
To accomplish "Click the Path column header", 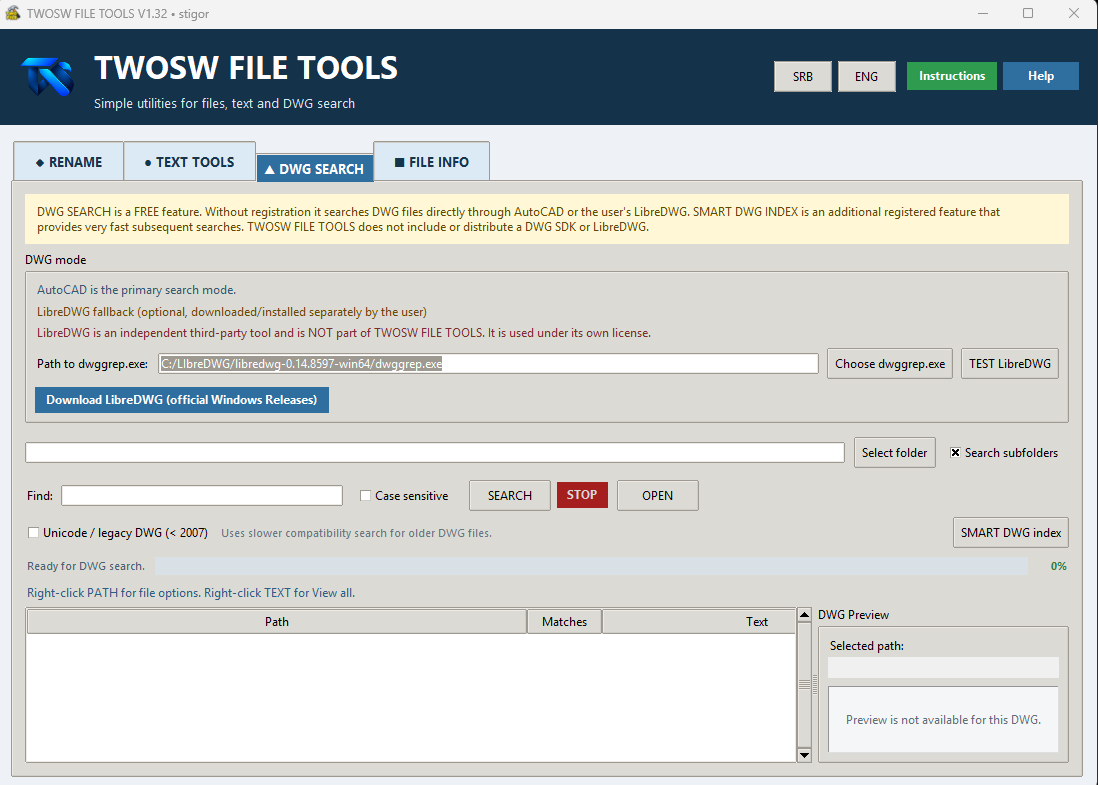I will (x=277, y=621).
